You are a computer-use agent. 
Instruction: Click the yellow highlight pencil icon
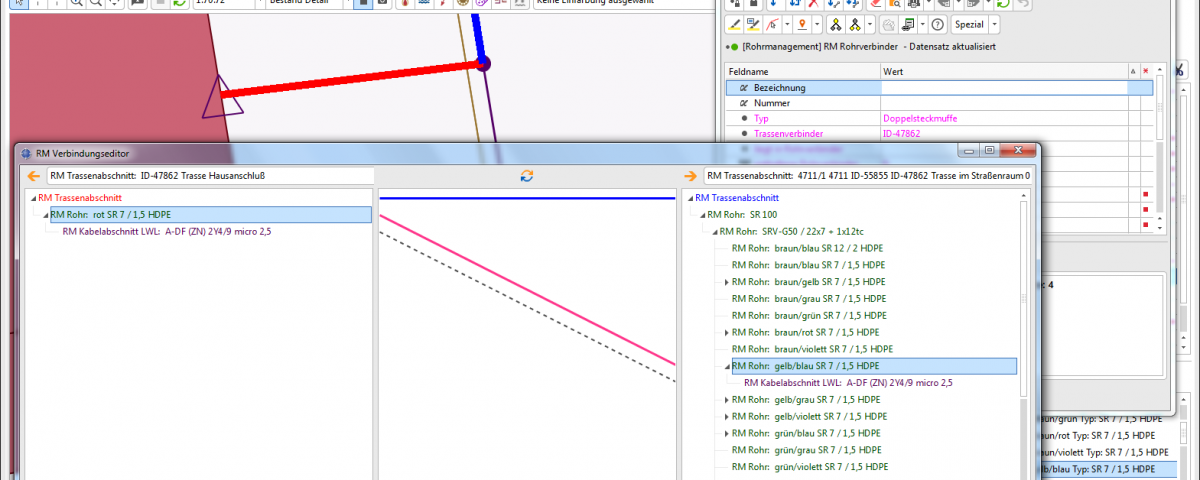(x=734, y=24)
